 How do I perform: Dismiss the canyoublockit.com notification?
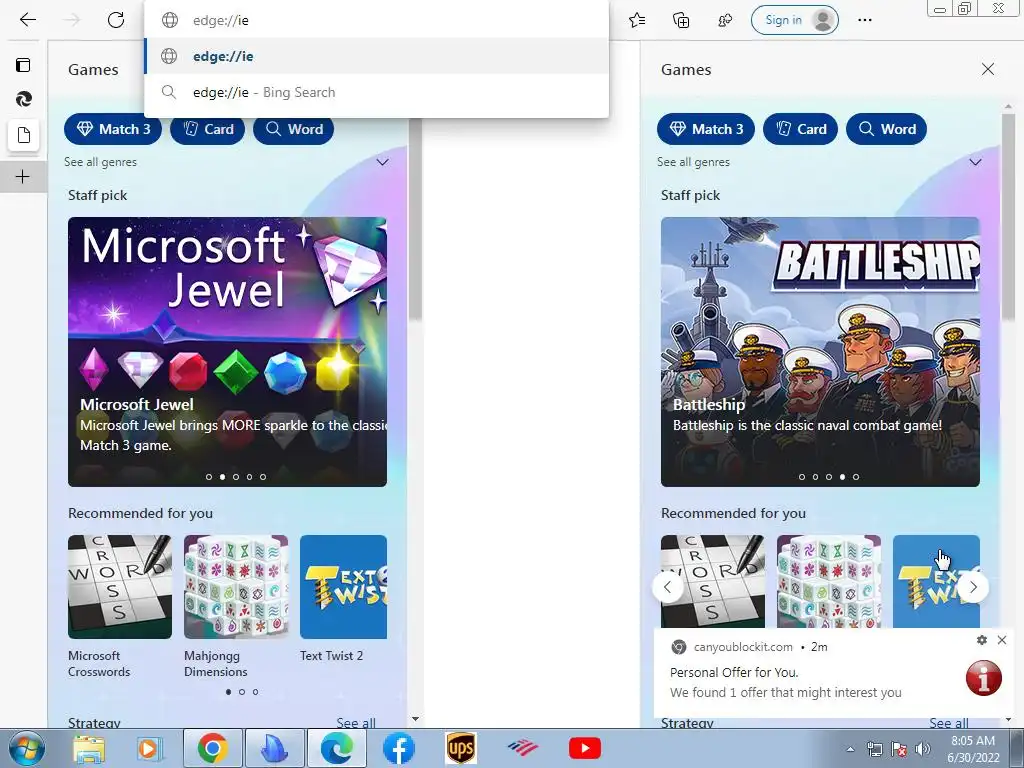point(1002,640)
